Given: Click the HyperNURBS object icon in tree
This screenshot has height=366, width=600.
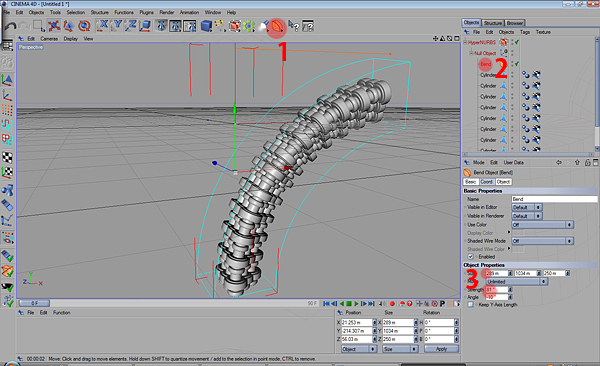Looking at the screenshot, I should click(x=504, y=42).
